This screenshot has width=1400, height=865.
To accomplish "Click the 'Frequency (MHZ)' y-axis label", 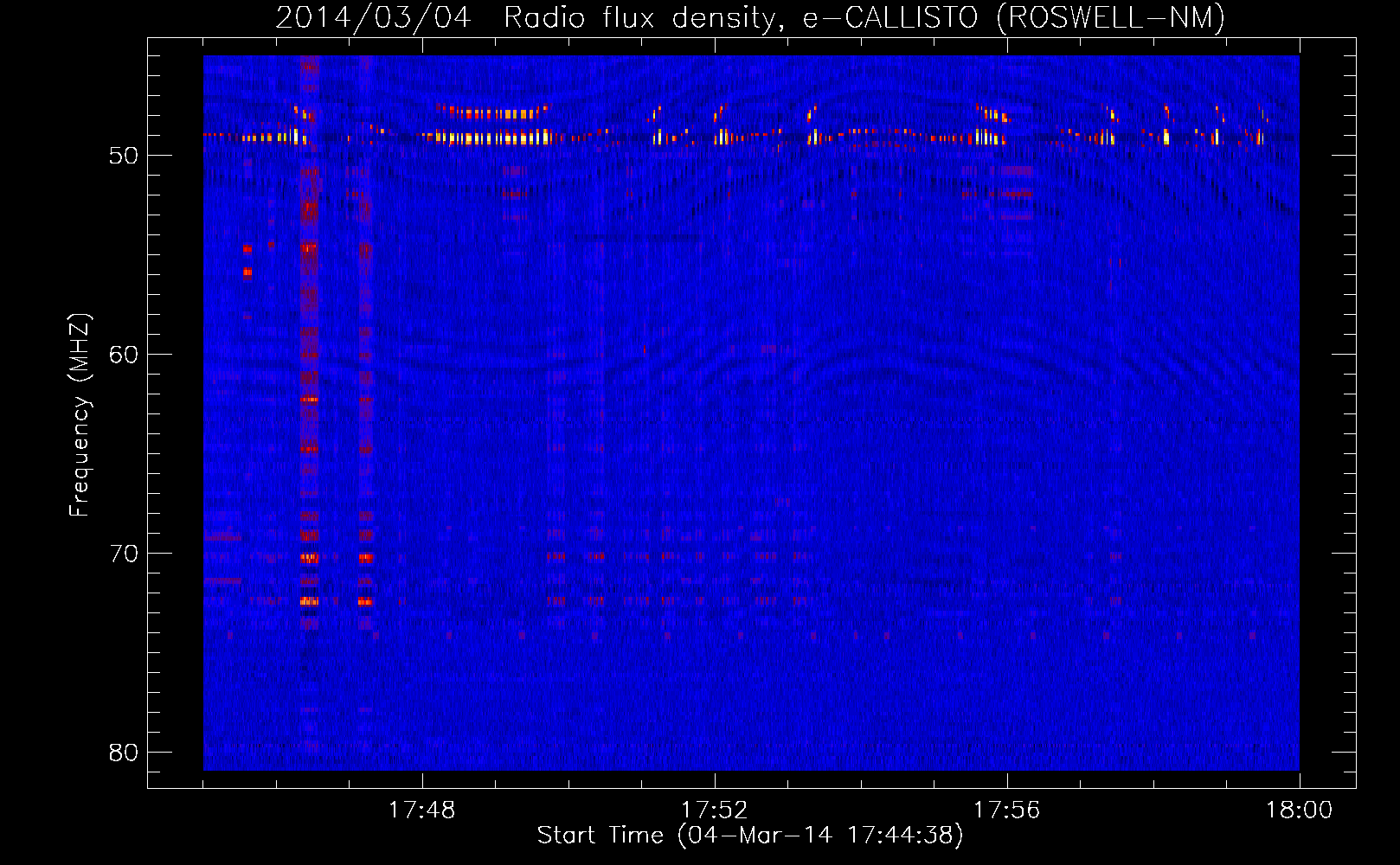I will point(80,415).
